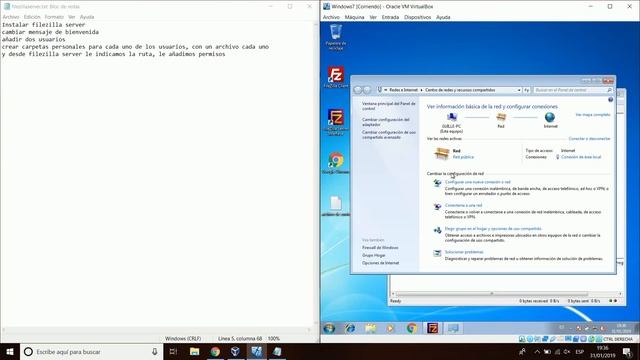640x360 pixels.
Task: Open Task View on host taskbar
Action: (x=173, y=352)
